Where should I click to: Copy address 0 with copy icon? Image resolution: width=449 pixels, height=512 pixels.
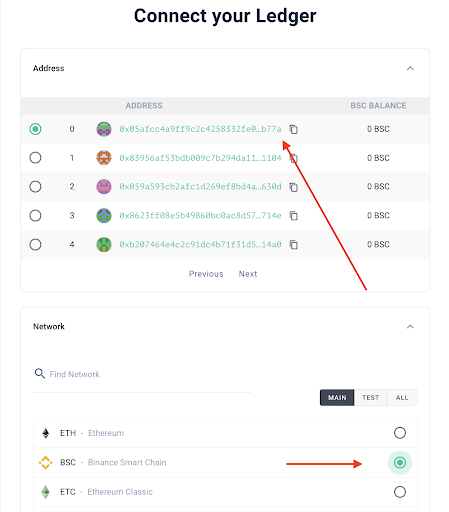pyautogui.click(x=293, y=129)
